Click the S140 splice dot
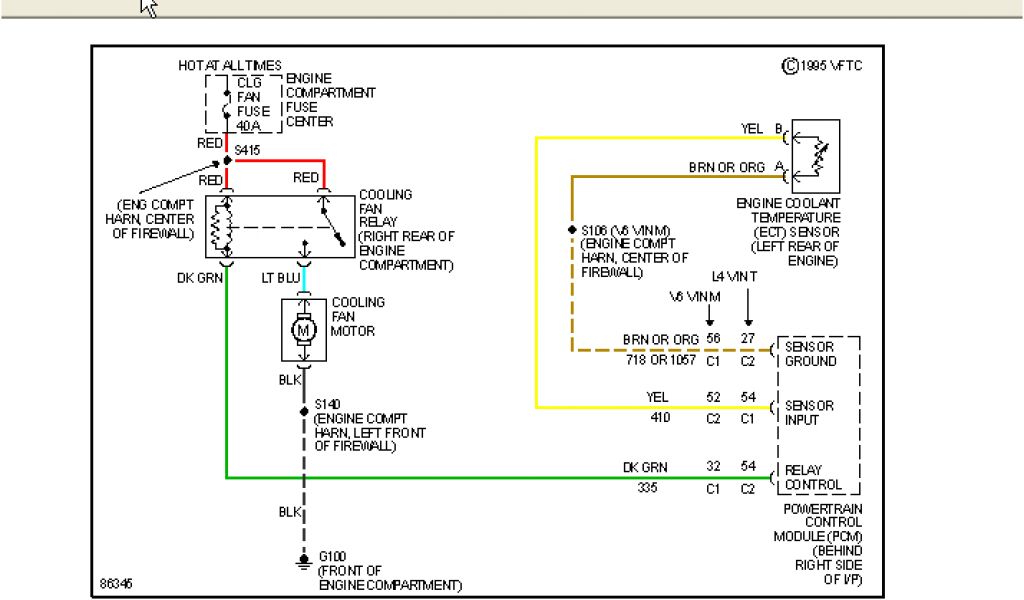This screenshot has height=600, width=1024. tap(303, 411)
